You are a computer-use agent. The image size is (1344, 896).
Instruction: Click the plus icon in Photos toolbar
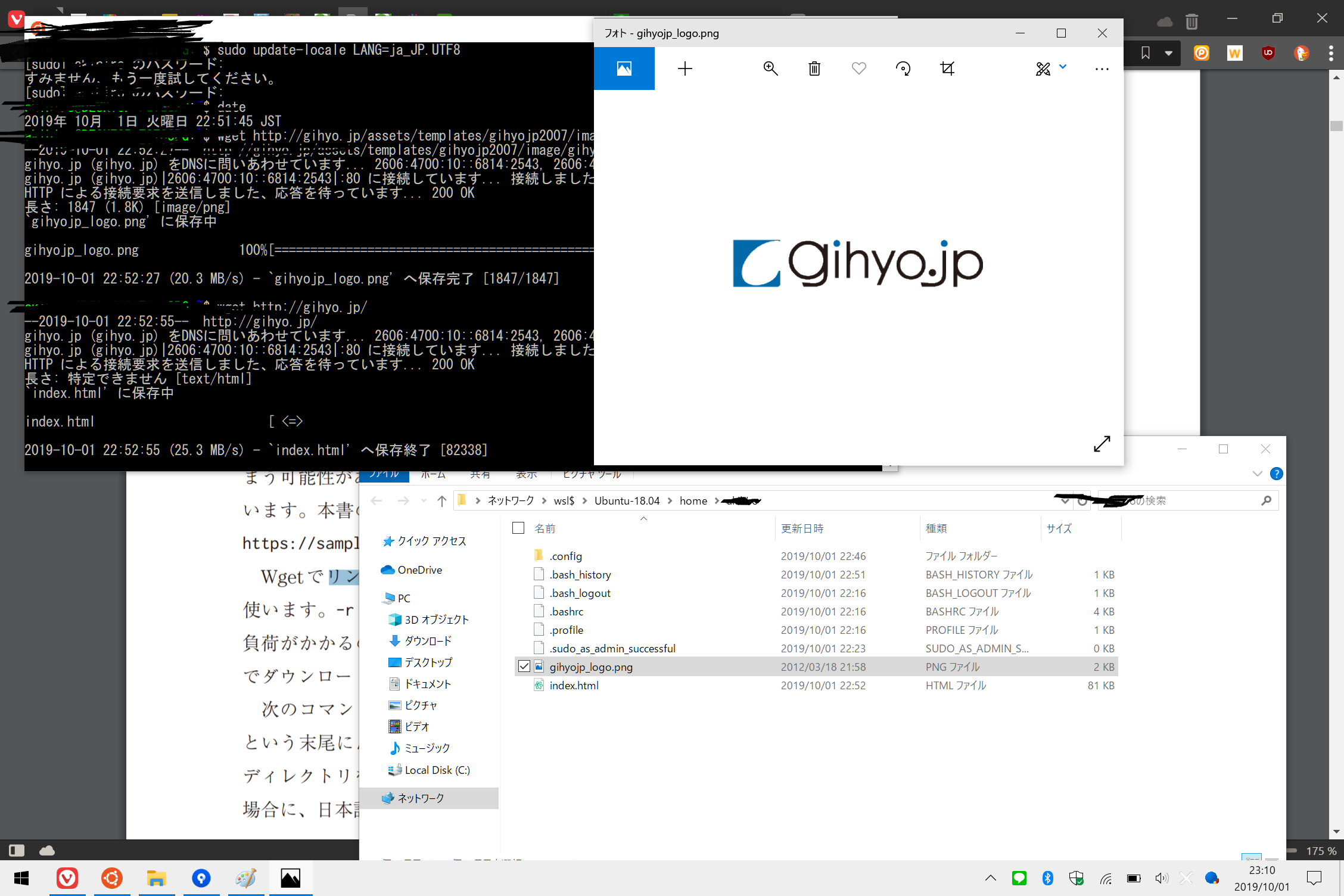coord(685,69)
